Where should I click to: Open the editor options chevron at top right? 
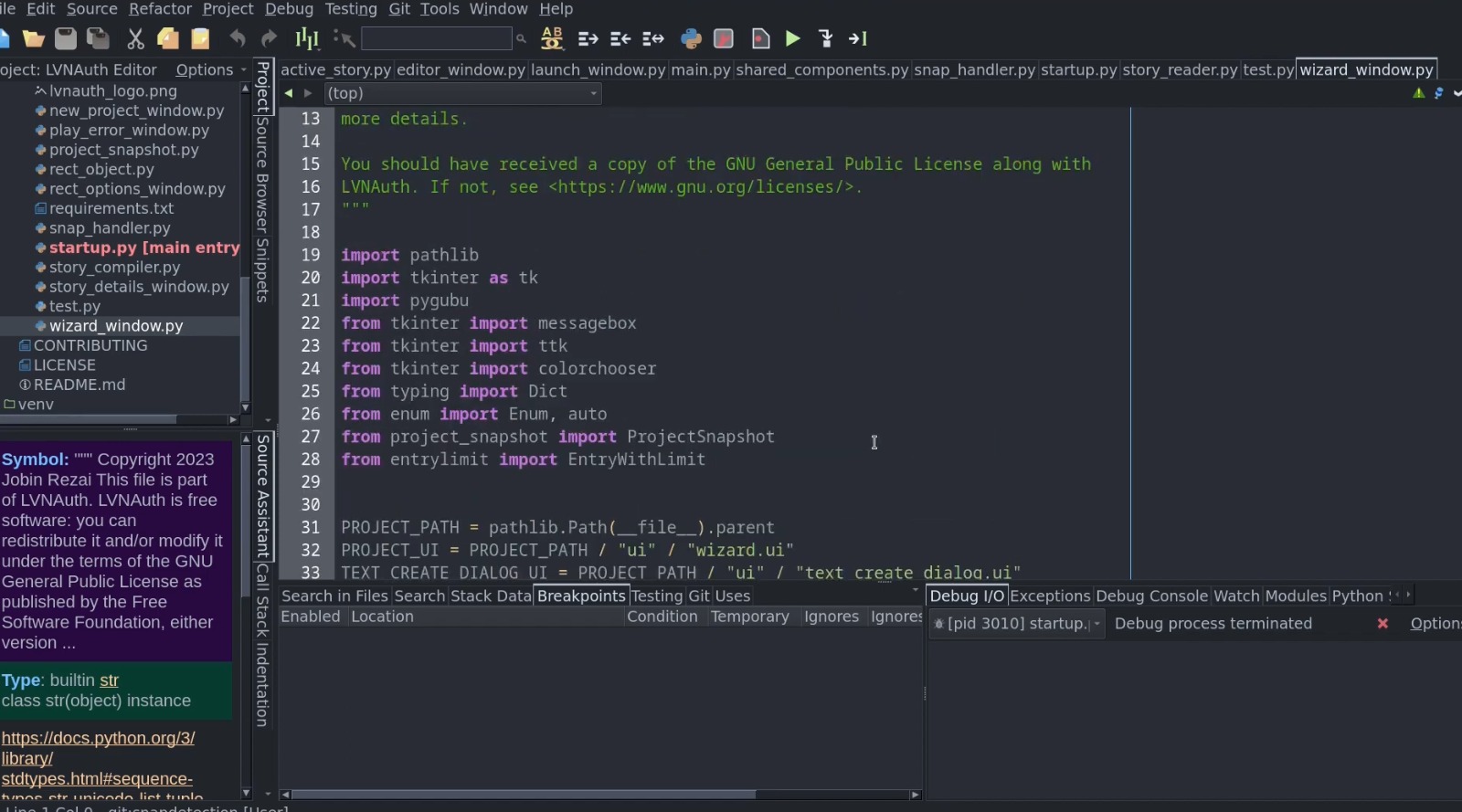(x=1457, y=93)
